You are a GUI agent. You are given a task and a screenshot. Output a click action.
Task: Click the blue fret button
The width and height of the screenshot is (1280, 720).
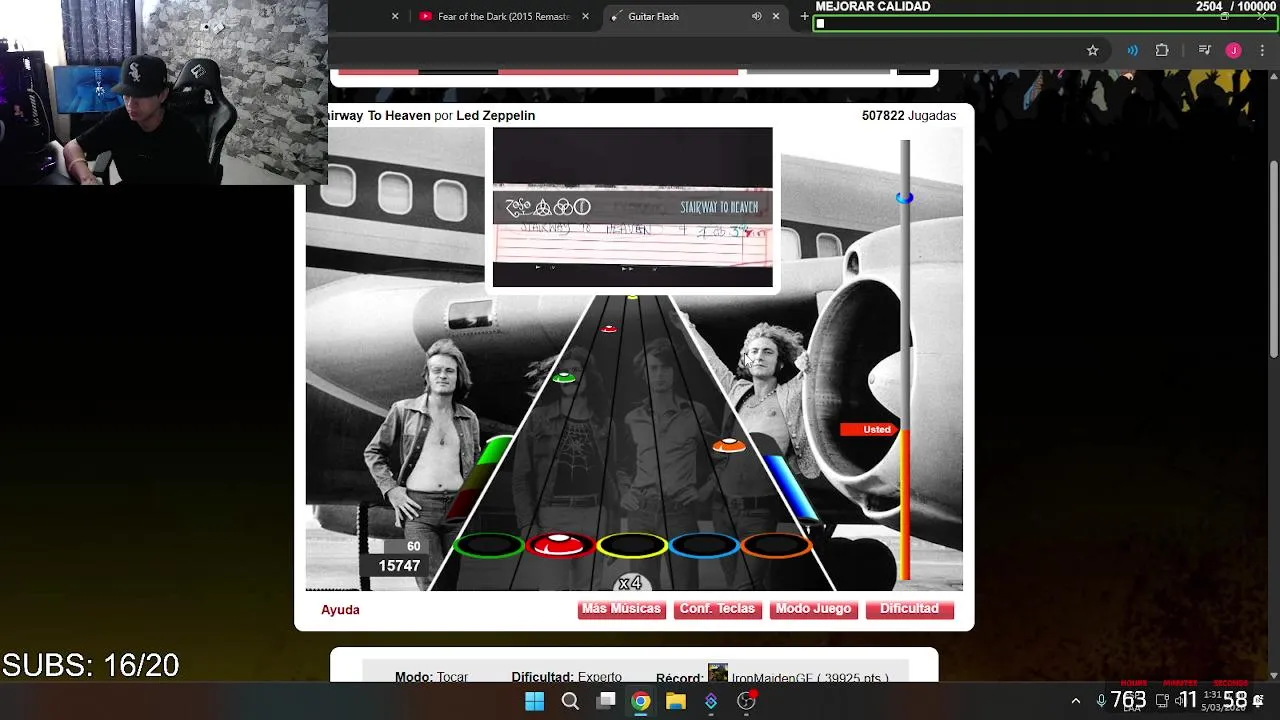tap(704, 546)
